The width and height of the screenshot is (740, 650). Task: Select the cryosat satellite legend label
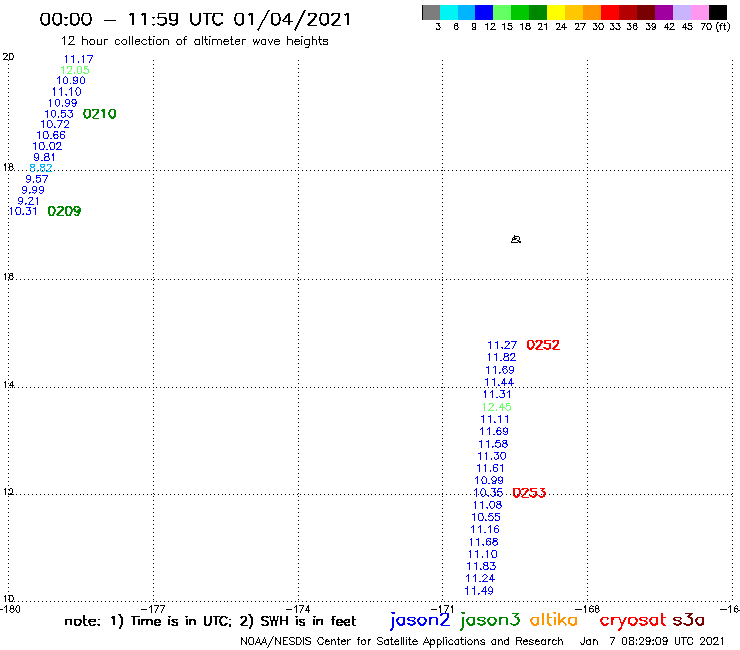(x=632, y=620)
